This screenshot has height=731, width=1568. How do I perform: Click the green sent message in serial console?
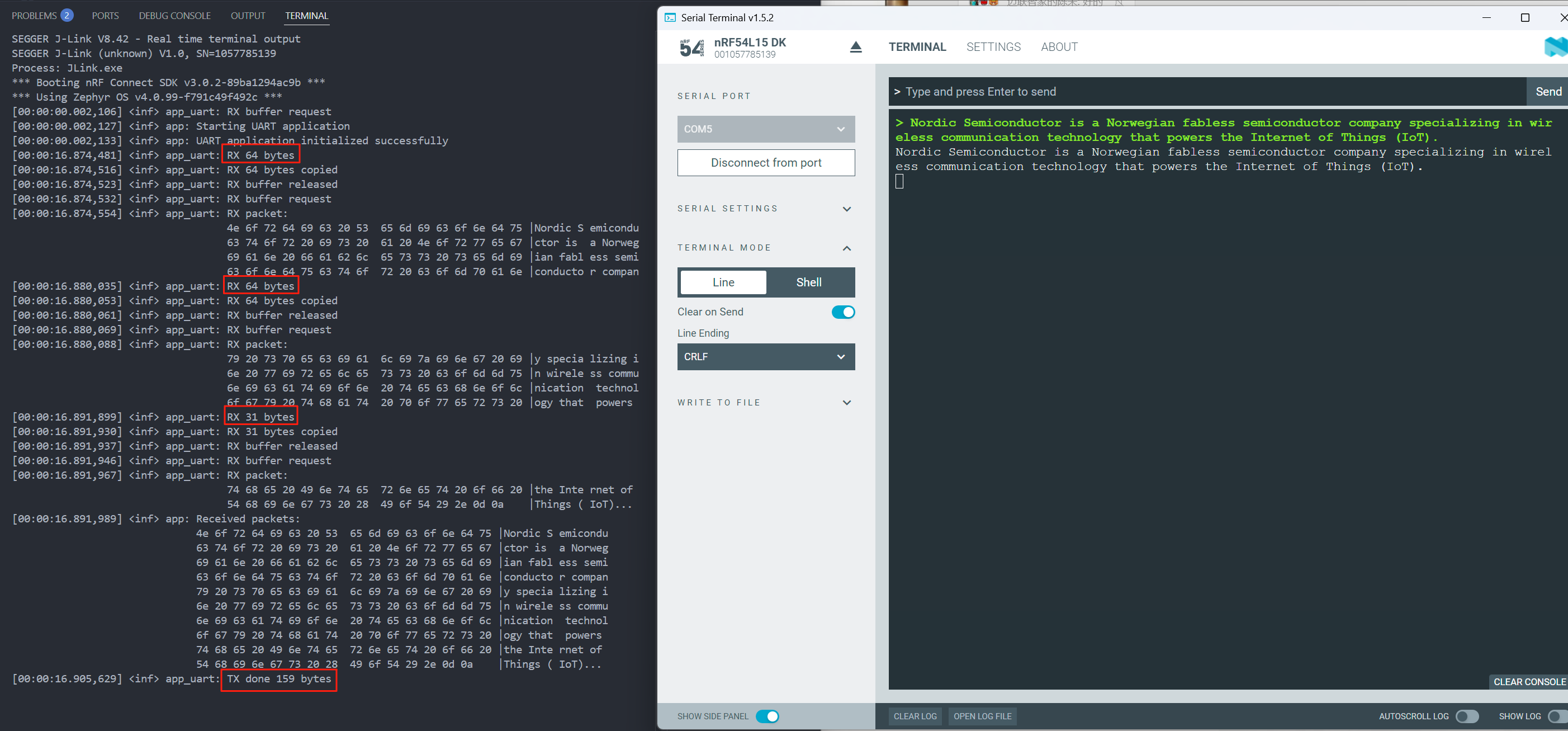click(1224, 130)
